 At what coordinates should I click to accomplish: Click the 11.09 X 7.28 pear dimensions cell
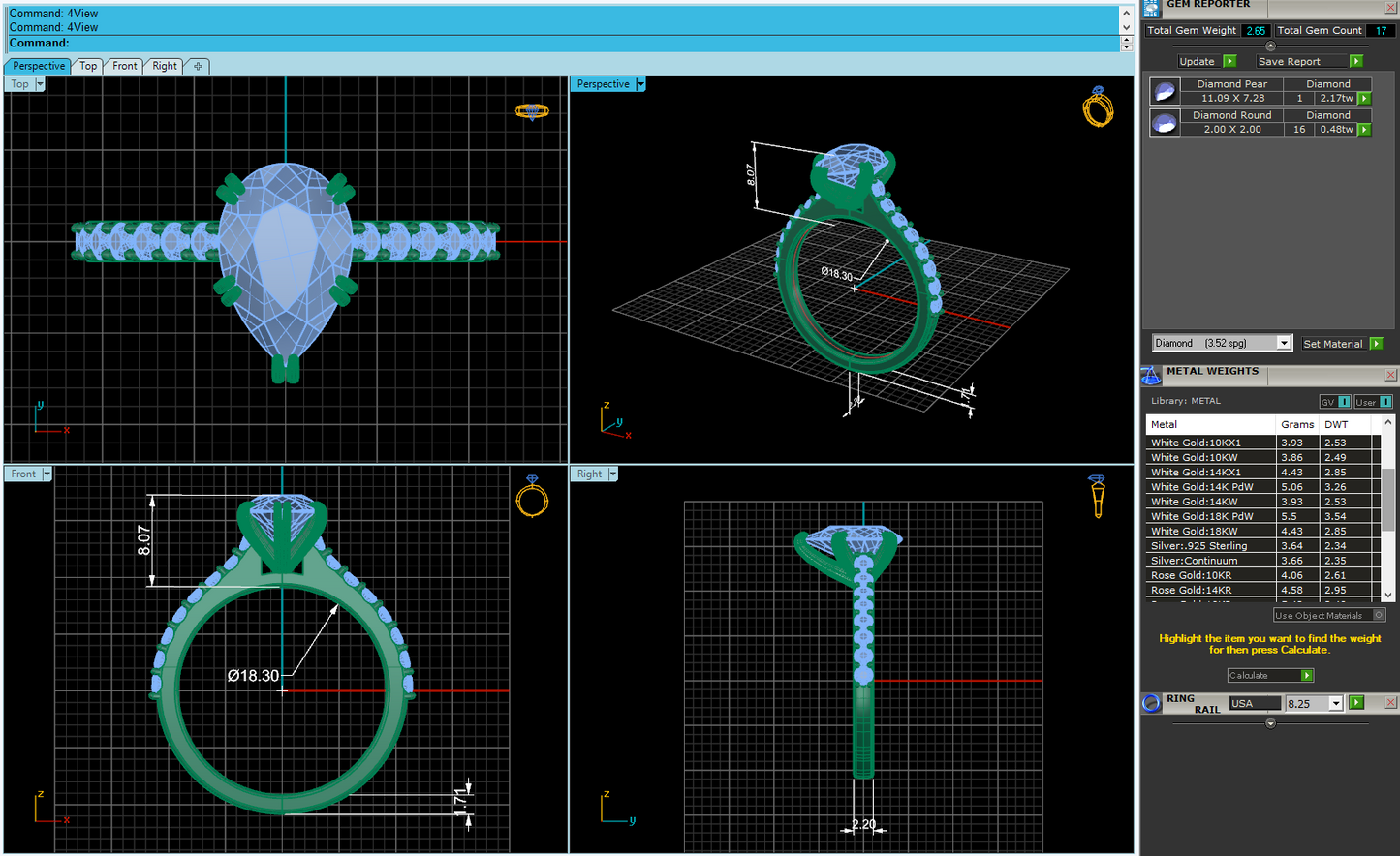1232,99
